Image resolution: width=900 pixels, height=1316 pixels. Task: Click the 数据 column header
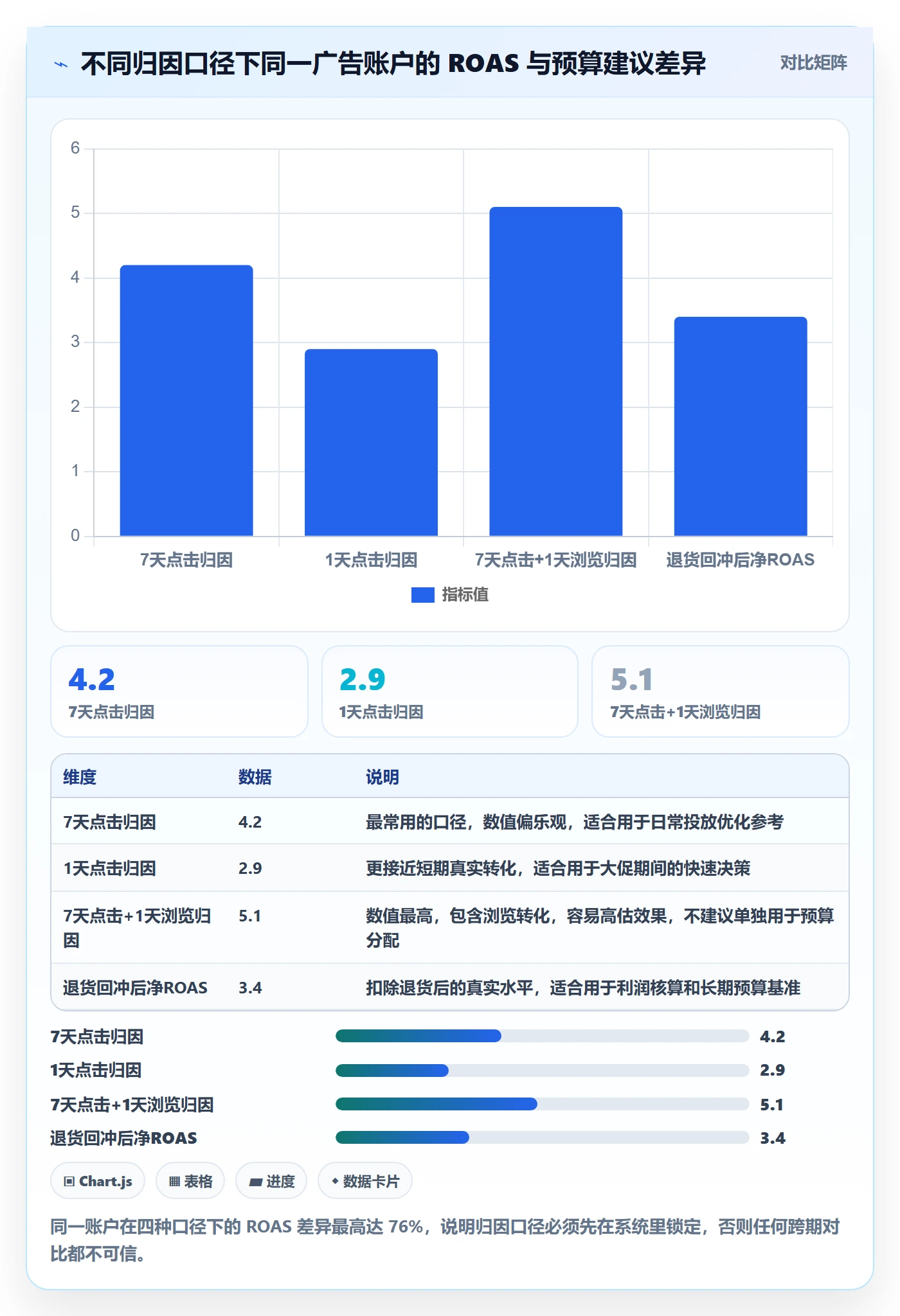(255, 777)
